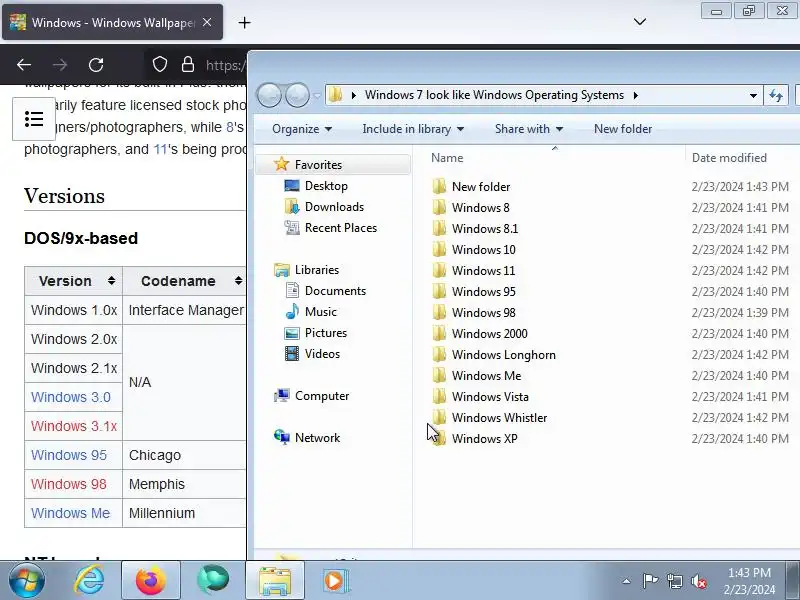Screen dimensions: 800x600
Task: Follow the Windows 3.0 wiki link
Action: [70, 397]
